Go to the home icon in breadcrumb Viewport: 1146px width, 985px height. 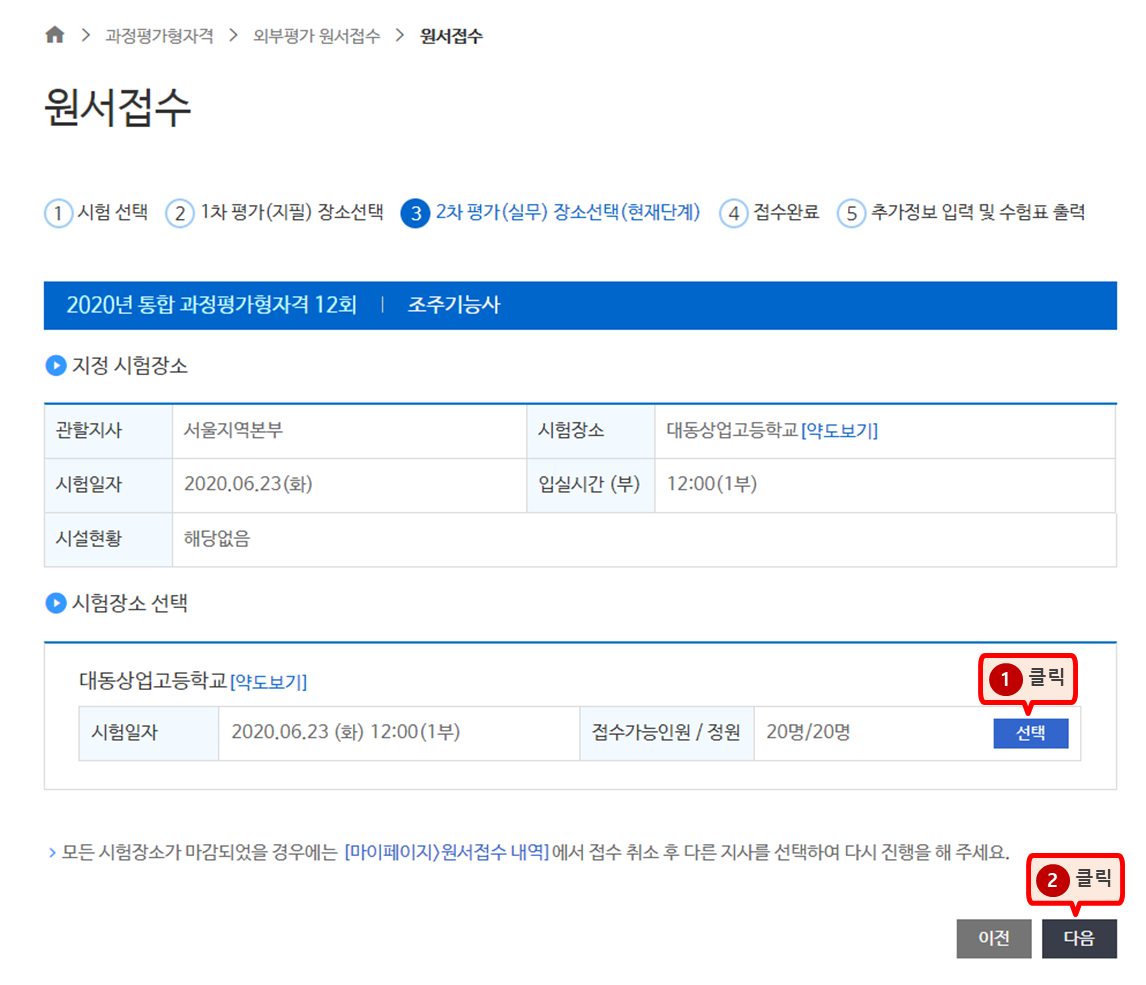coord(55,34)
